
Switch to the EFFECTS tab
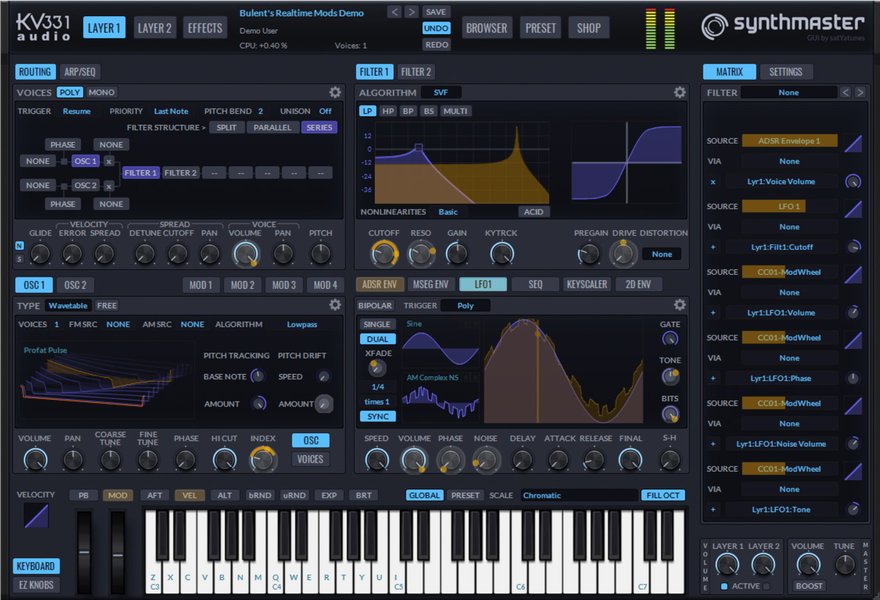pos(205,28)
